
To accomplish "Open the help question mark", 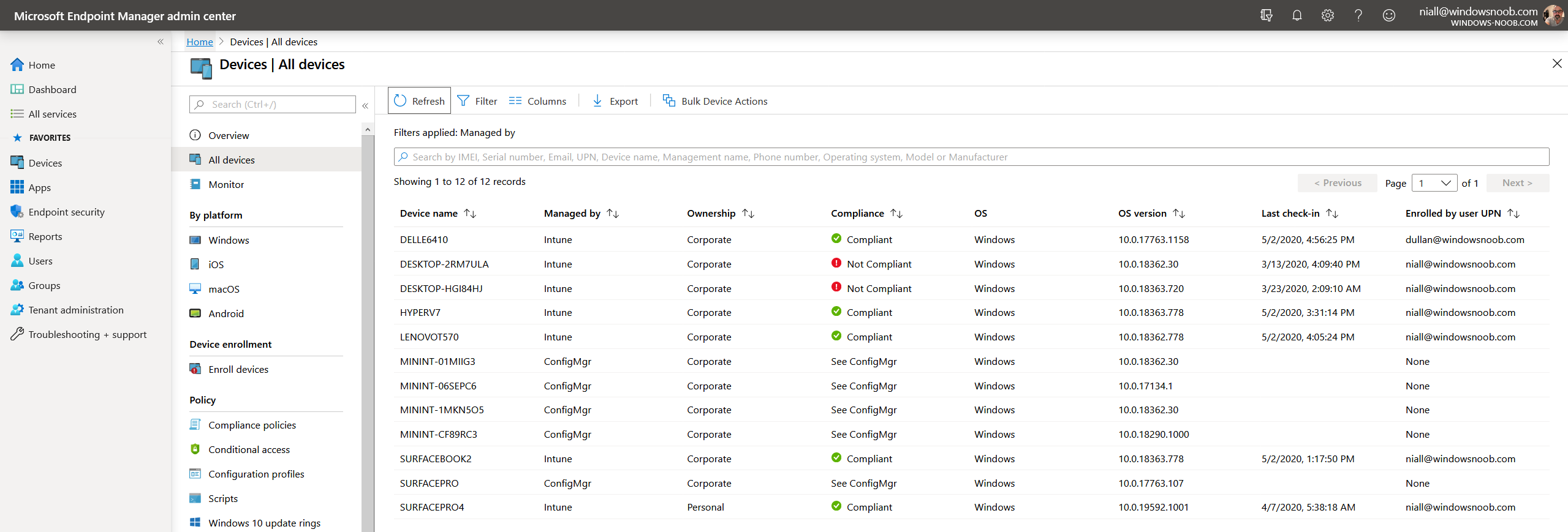I will (1358, 15).
